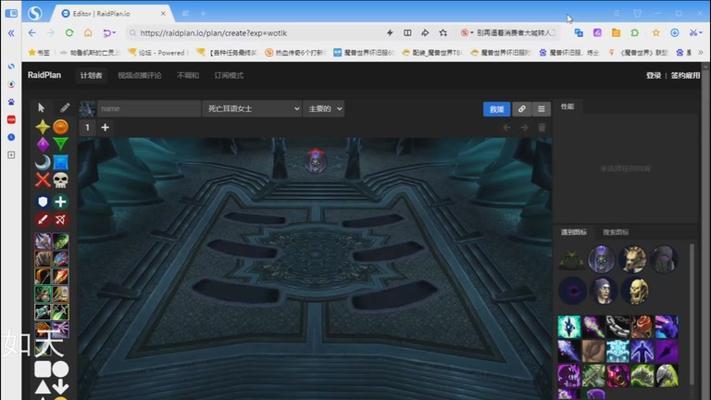Click the login link at top right

click(653, 76)
